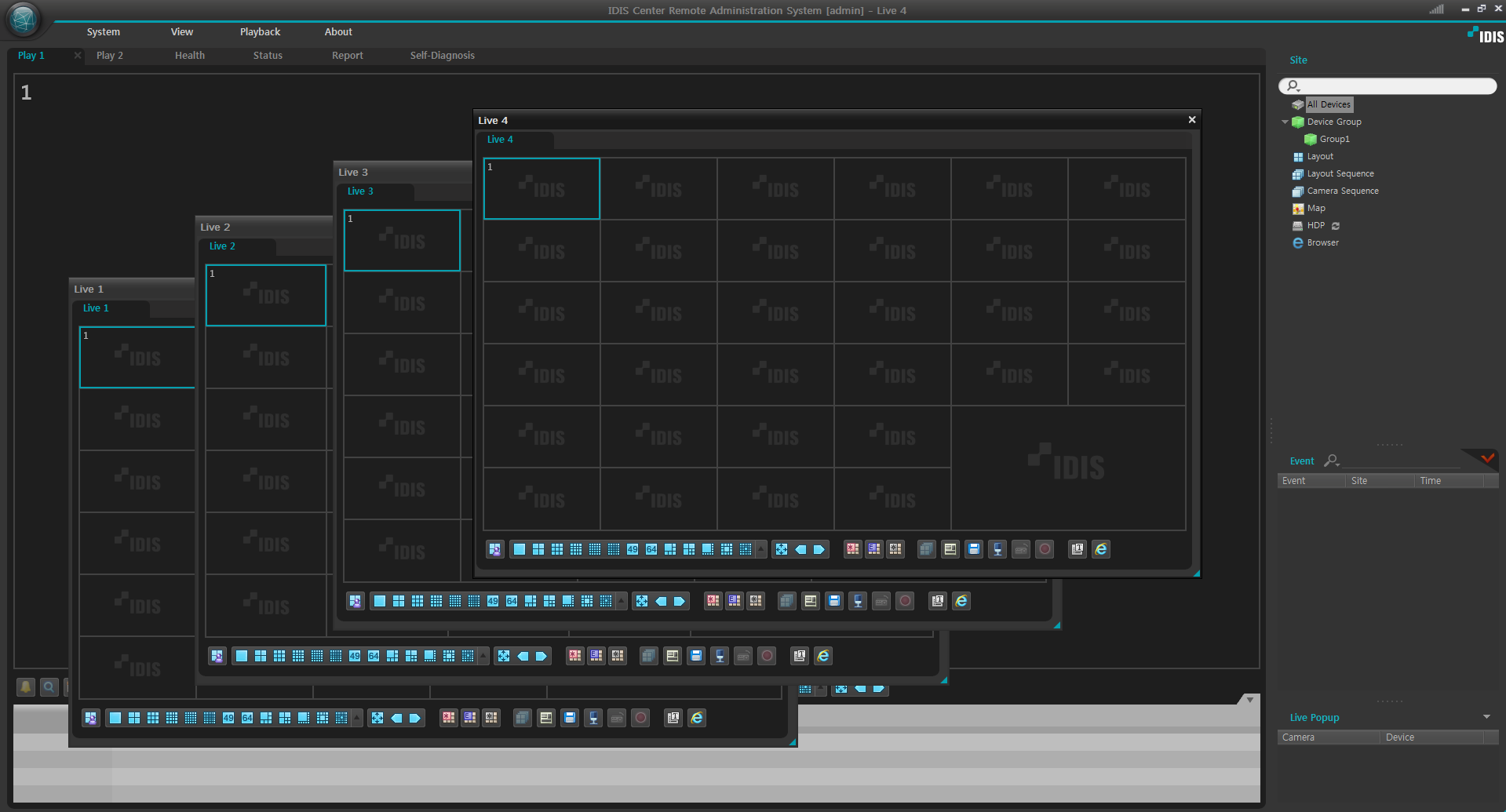Switch to the Report tab
The image size is (1506, 812).
[x=348, y=56]
